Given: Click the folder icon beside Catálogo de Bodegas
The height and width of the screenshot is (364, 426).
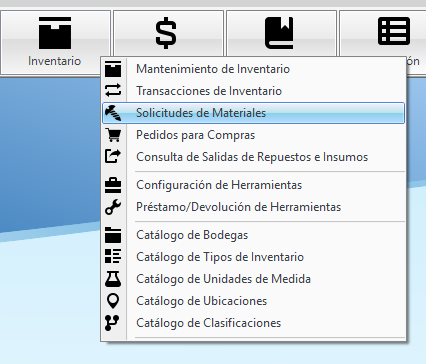Looking at the screenshot, I should [113, 235].
